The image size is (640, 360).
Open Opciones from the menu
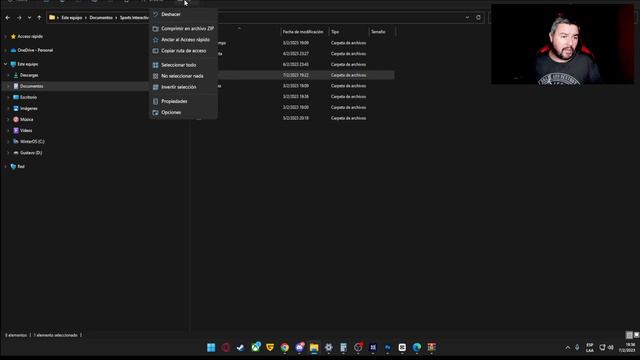183,112
